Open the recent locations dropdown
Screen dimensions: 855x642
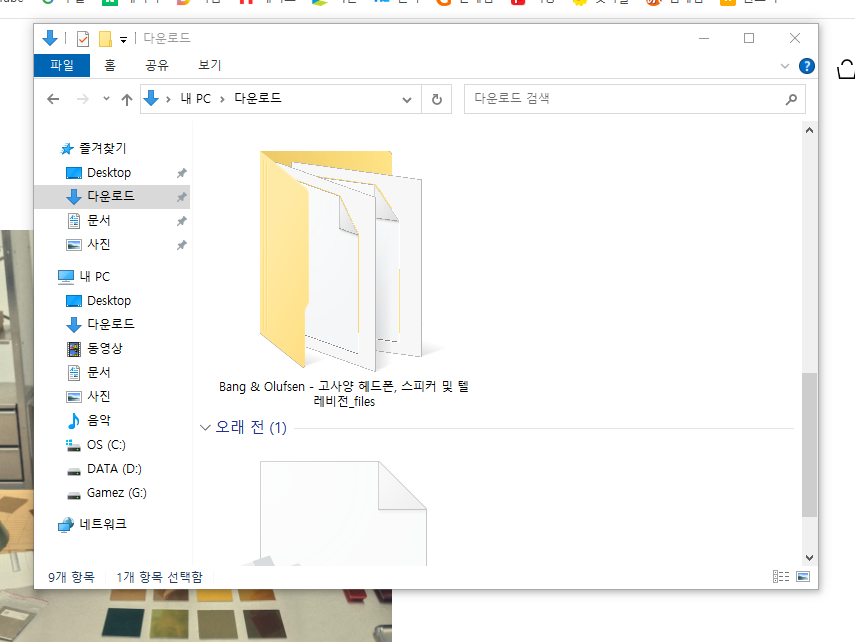(x=106, y=99)
